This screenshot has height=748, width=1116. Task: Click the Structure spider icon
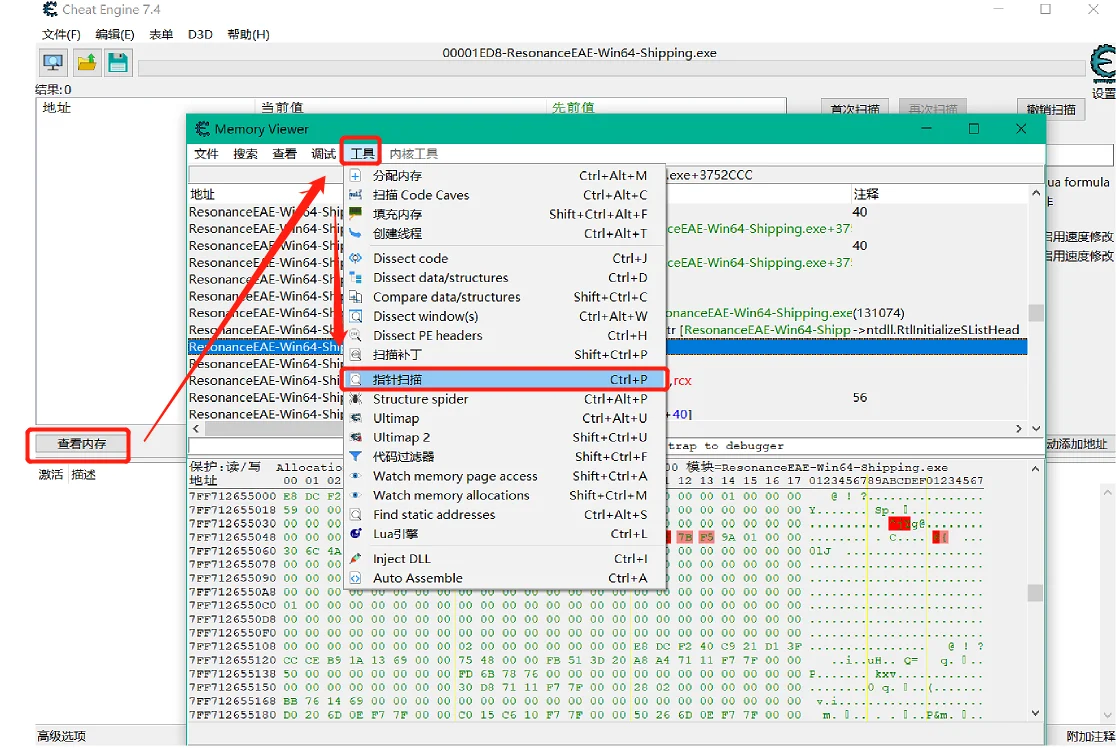point(356,399)
